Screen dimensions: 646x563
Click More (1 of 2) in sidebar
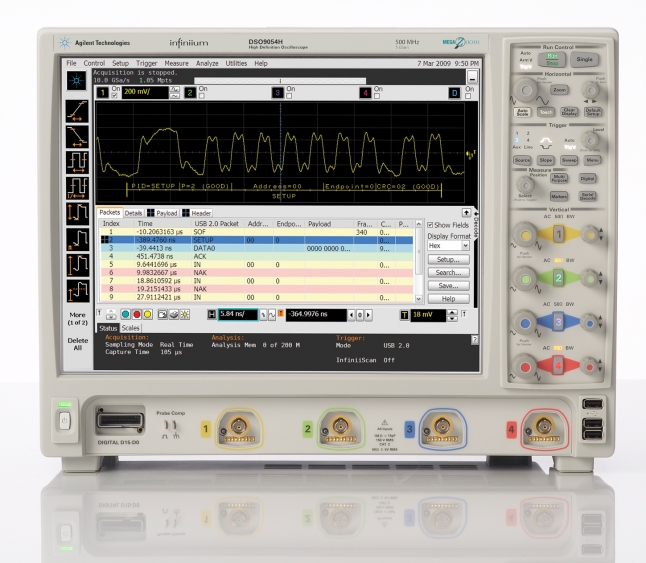tap(77, 319)
